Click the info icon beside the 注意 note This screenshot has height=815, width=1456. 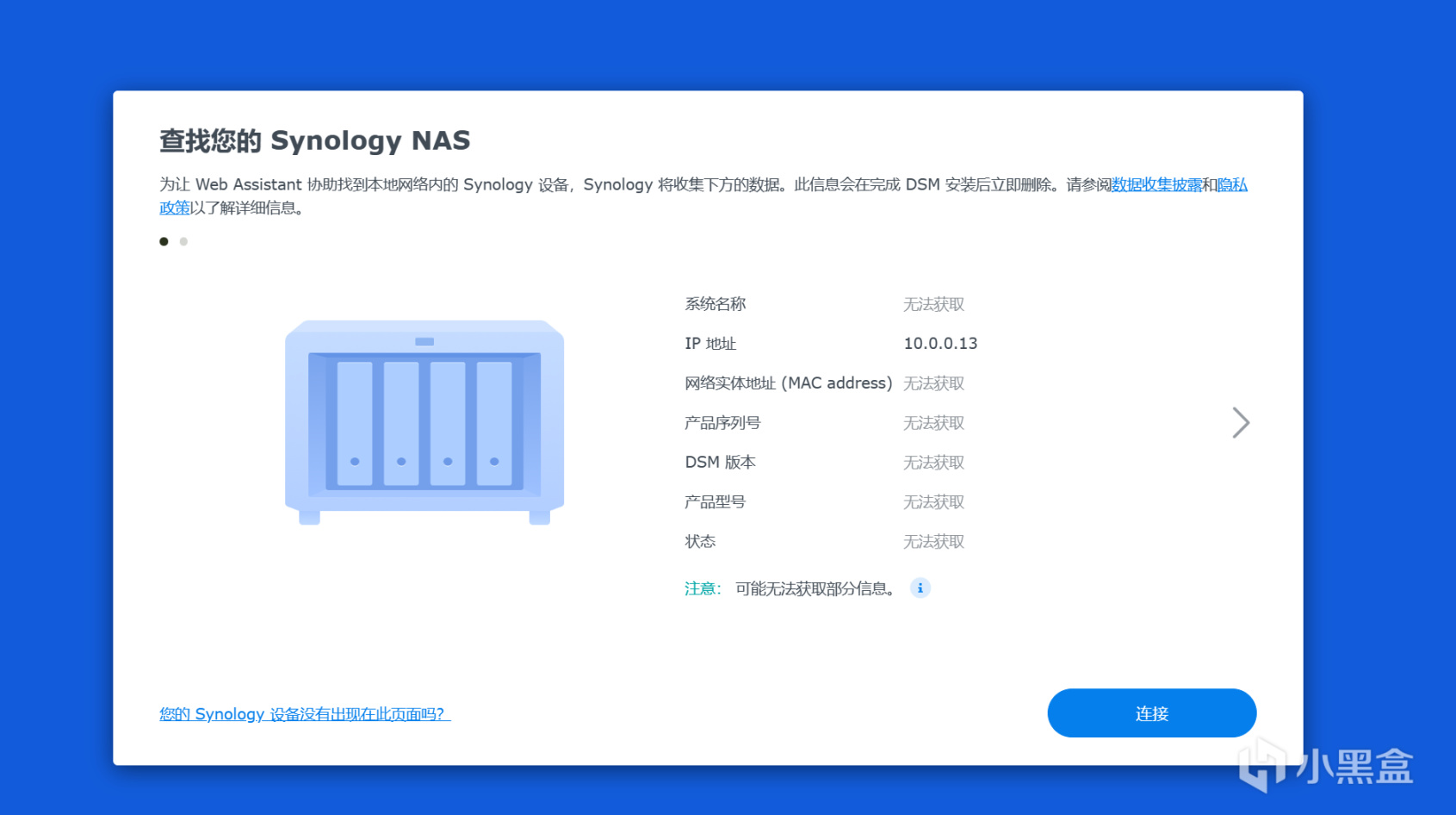coord(920,588)
